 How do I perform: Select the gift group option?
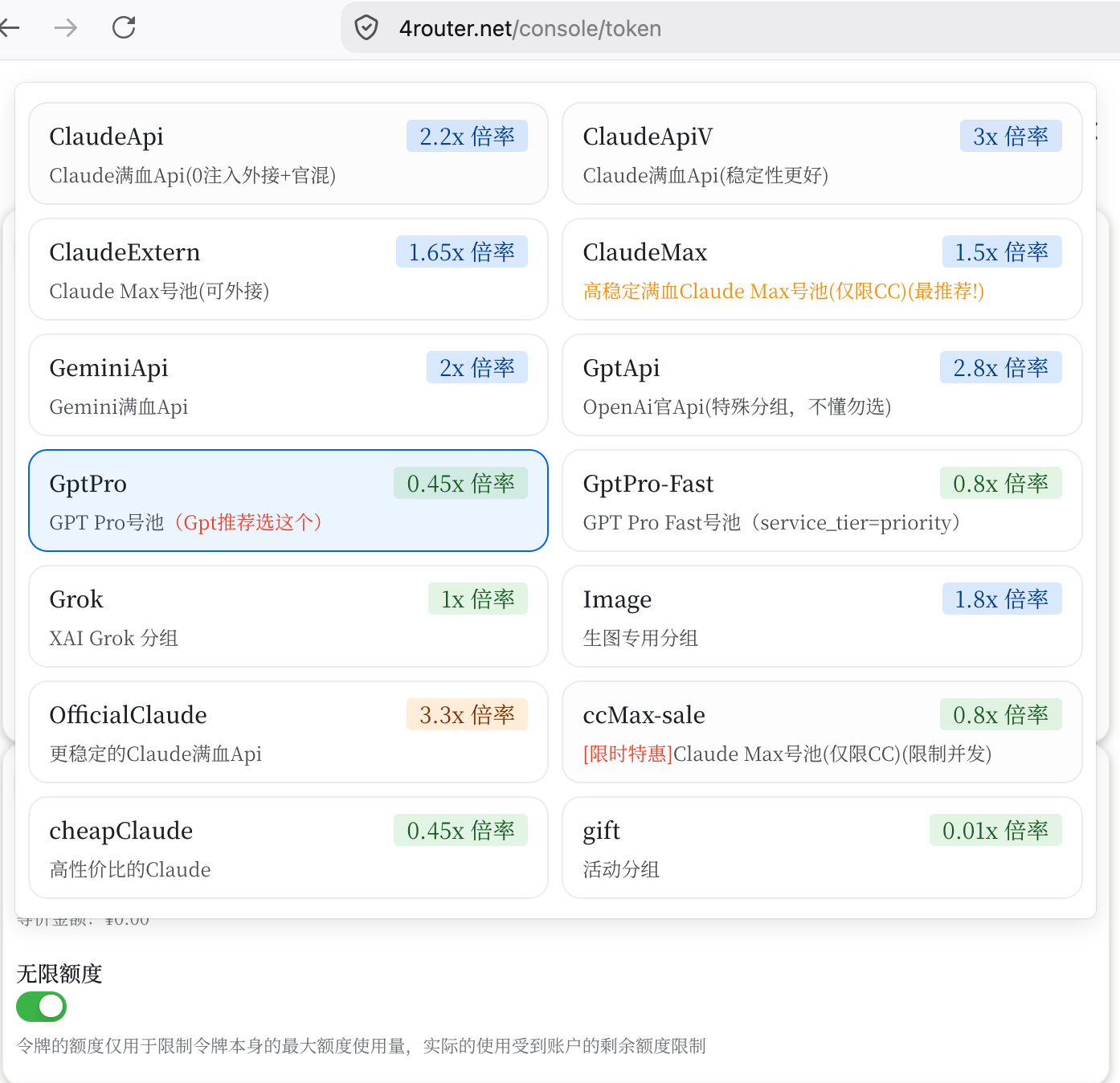click(x=822, y=848)
